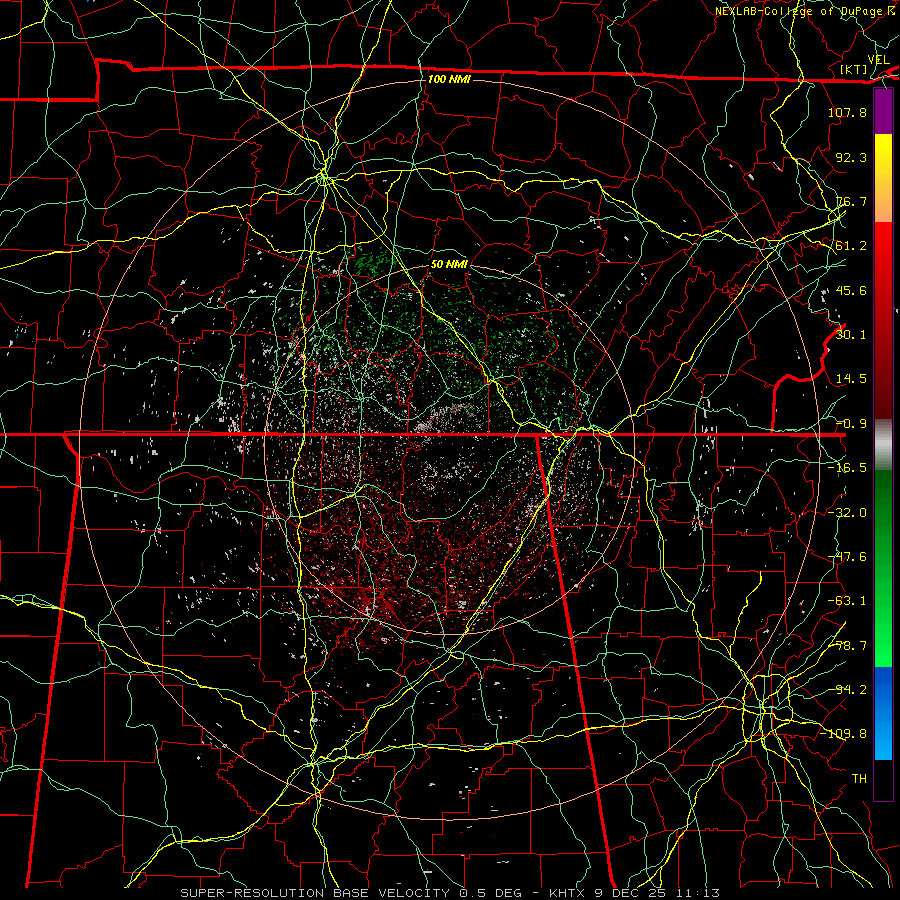This screenshot has height=900, width=900.
Task: Click the Super-Resolution Base Velocity caption text
Action: 449,893
